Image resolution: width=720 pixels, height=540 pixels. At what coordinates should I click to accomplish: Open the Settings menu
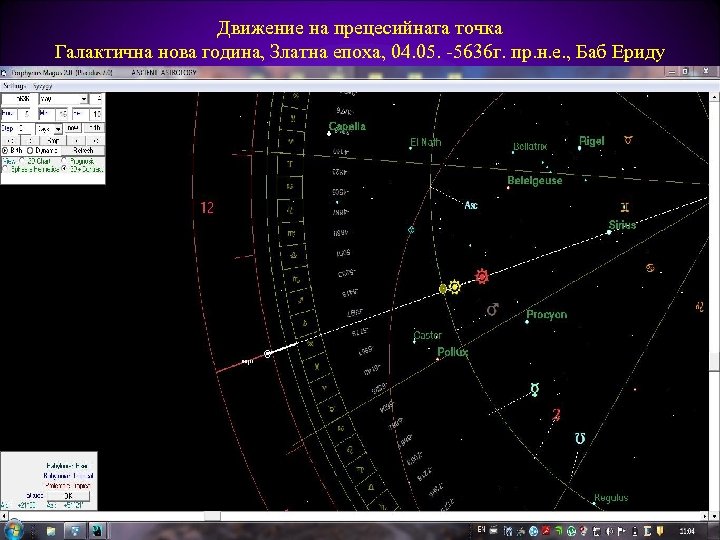(x=14, y=86)
